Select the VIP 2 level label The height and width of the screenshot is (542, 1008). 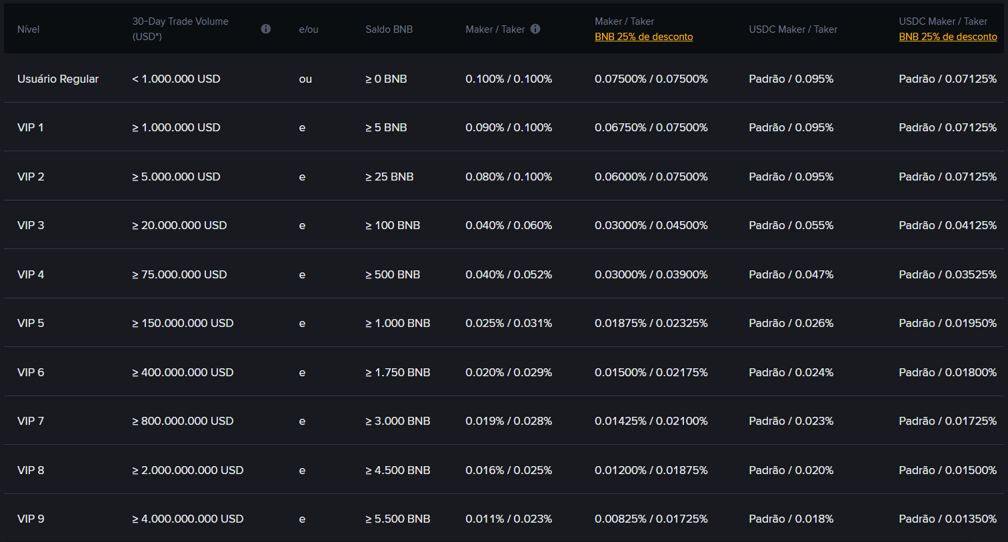[x=31, y=177]
